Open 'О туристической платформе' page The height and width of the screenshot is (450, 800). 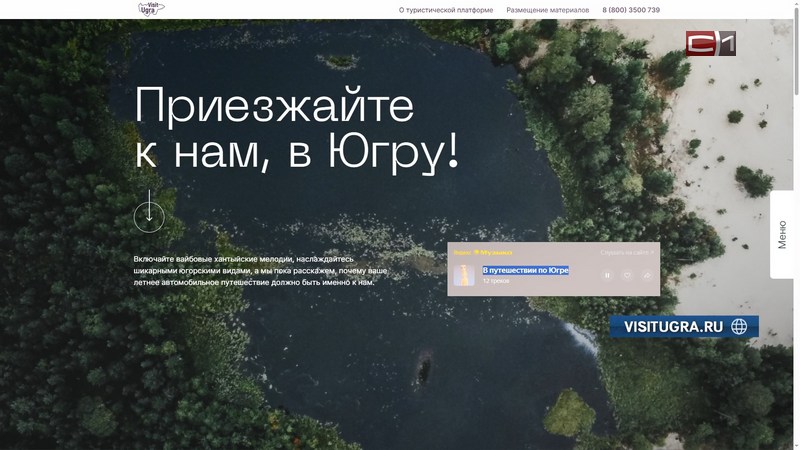446,10
